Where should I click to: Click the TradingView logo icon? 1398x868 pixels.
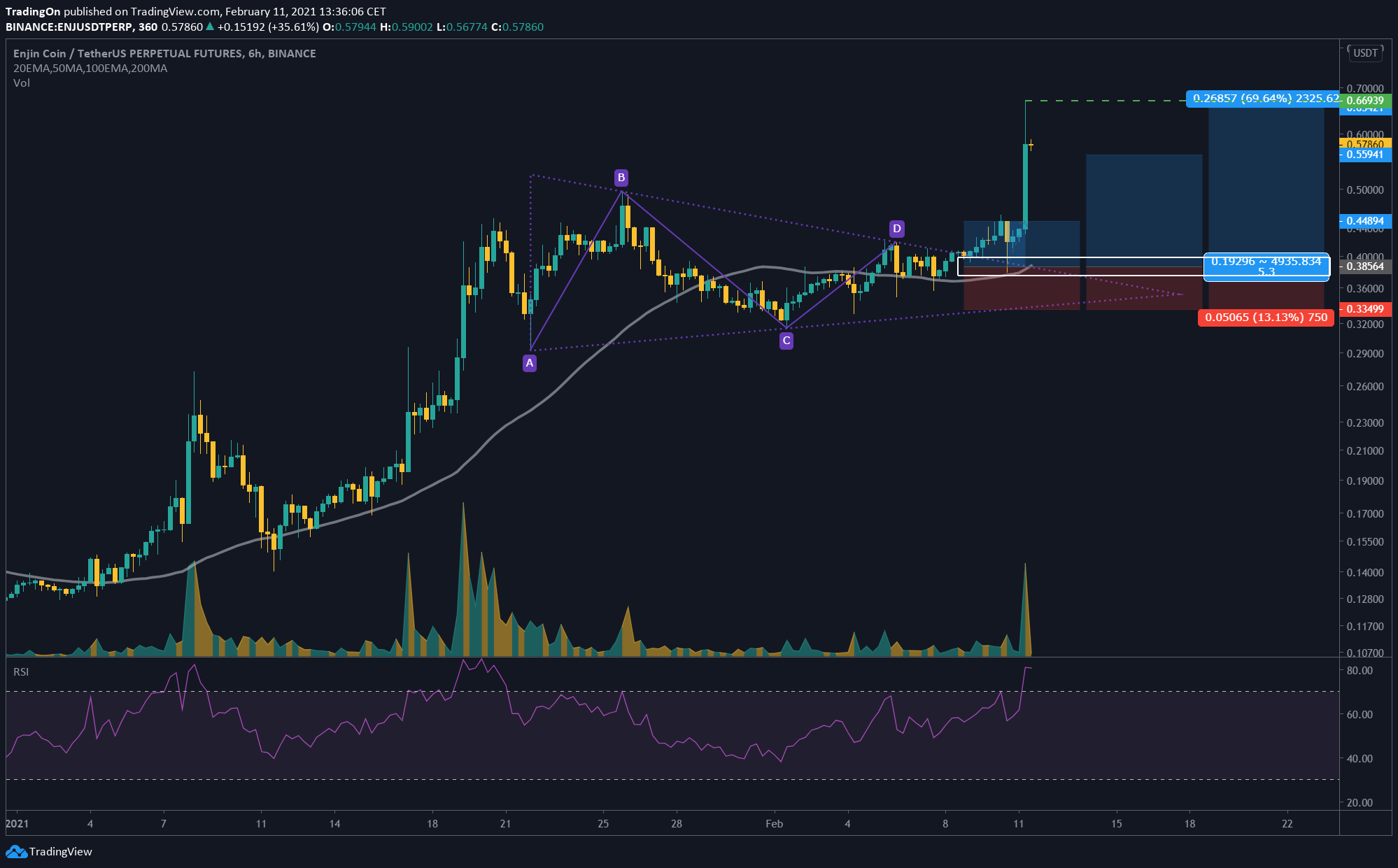click(x=16, y=851)
